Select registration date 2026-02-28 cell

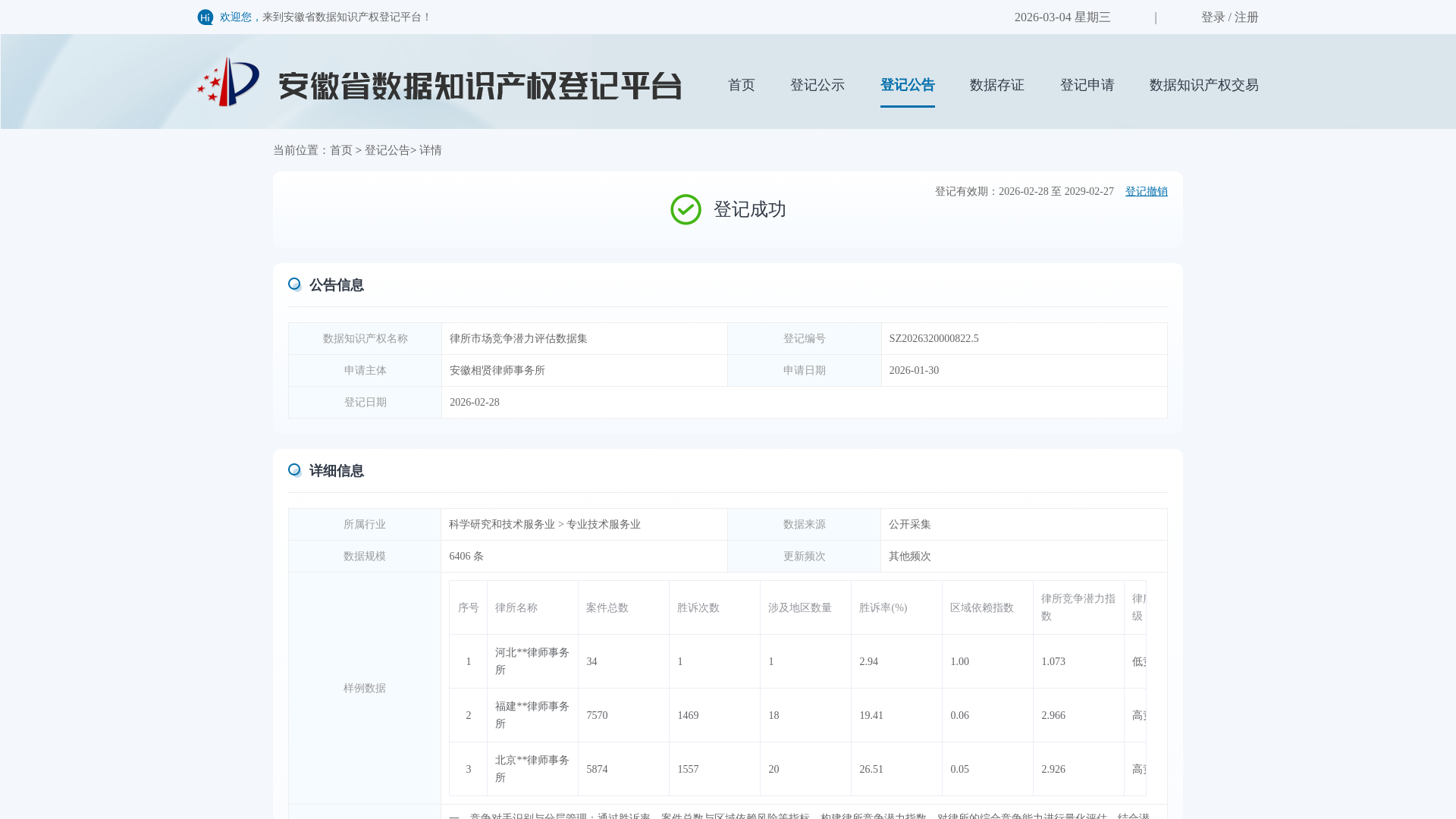805,403
